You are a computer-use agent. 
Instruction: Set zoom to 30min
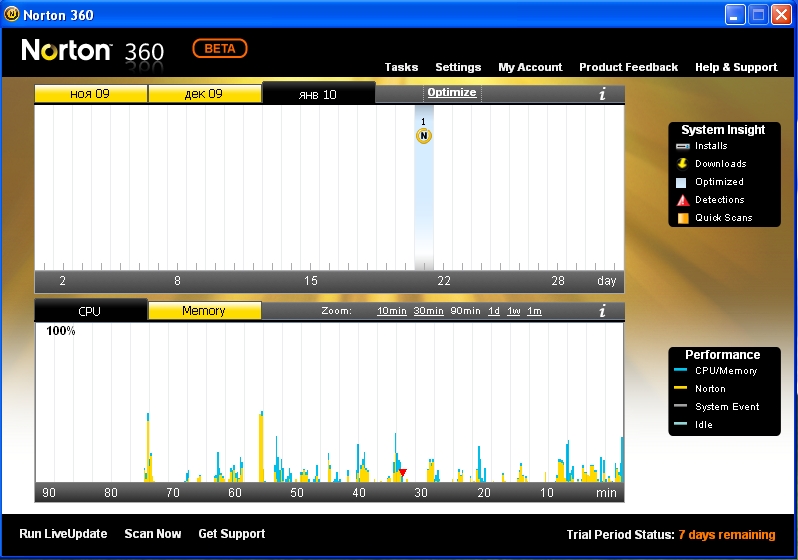click(428, 311)
